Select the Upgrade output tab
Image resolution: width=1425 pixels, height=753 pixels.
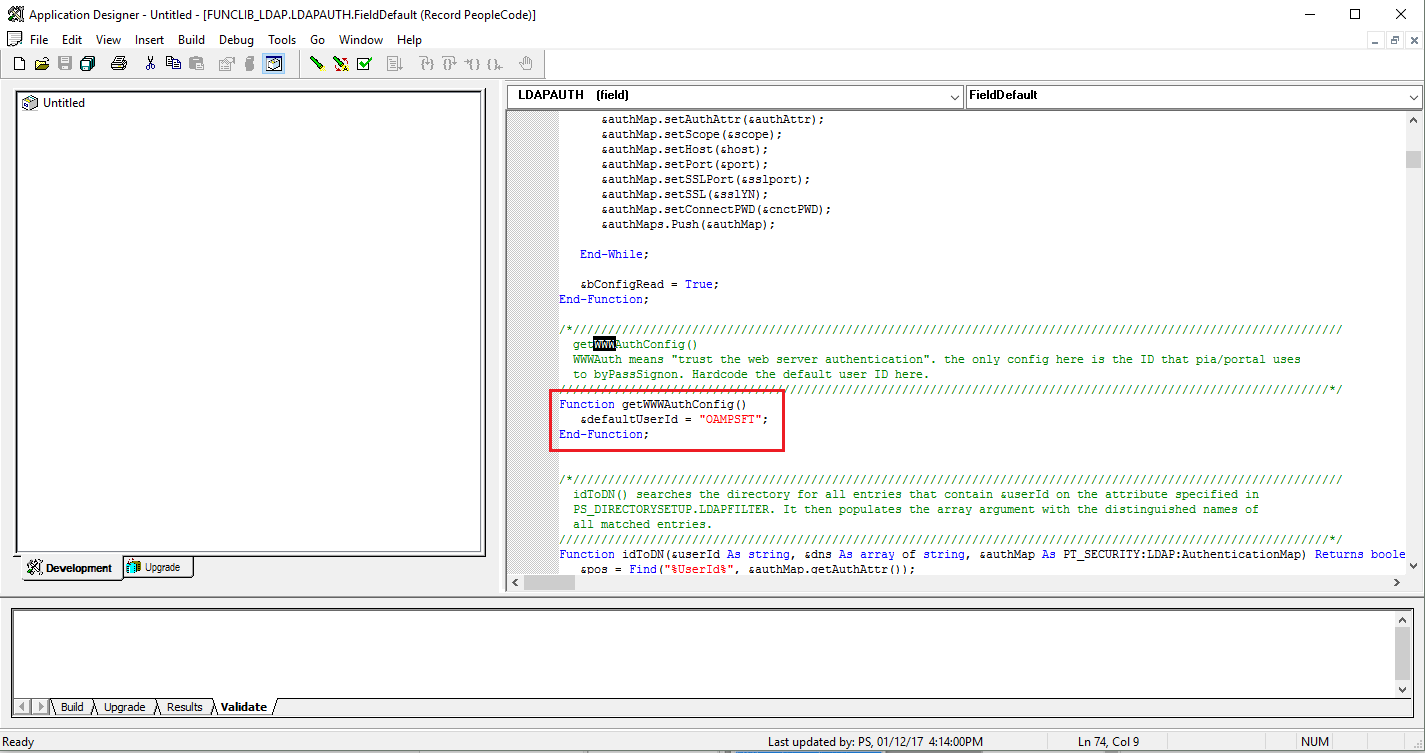click(x=124, y=707)
